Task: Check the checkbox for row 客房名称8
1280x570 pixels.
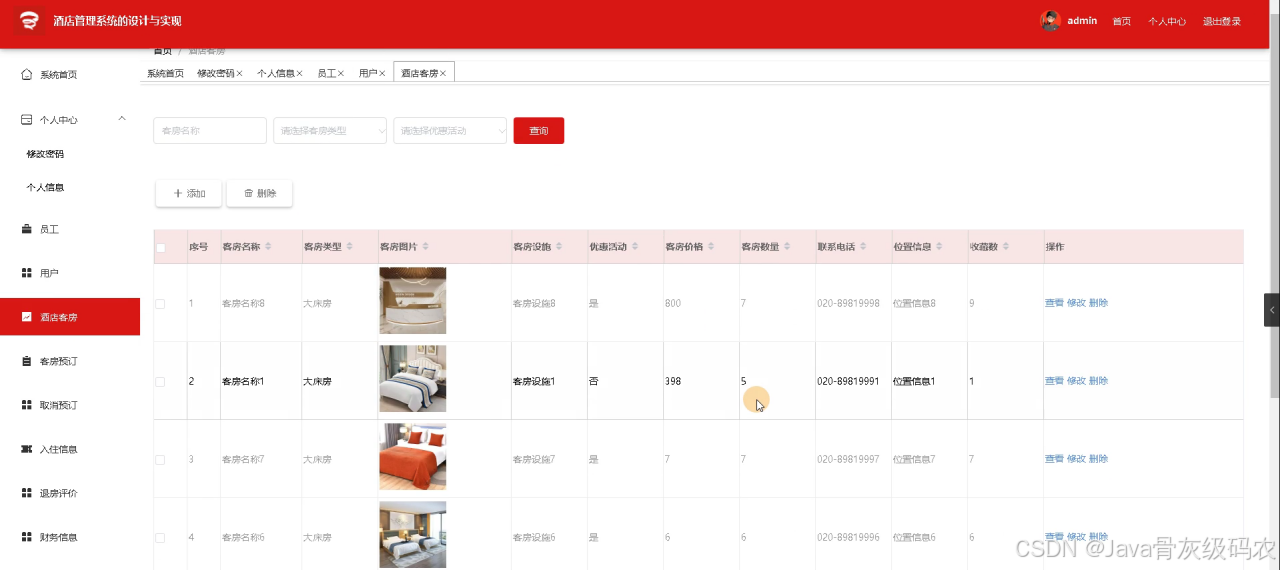Action: [x=161, y=303]
